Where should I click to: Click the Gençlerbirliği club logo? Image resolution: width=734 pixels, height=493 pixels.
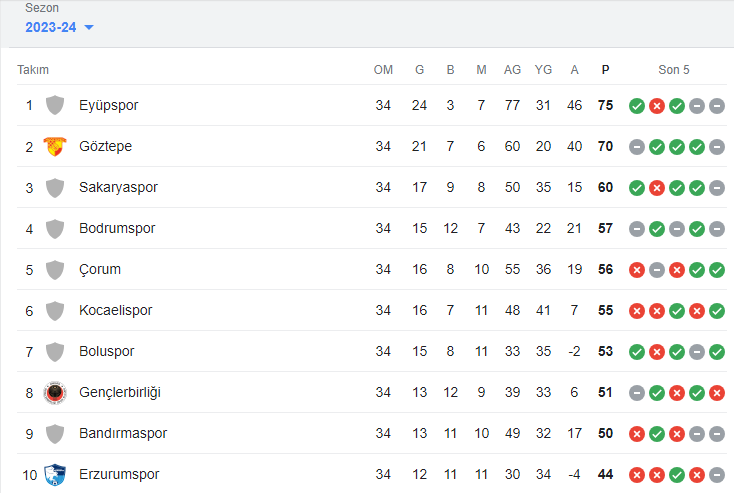pyautogui.click(x=55, y=392)
